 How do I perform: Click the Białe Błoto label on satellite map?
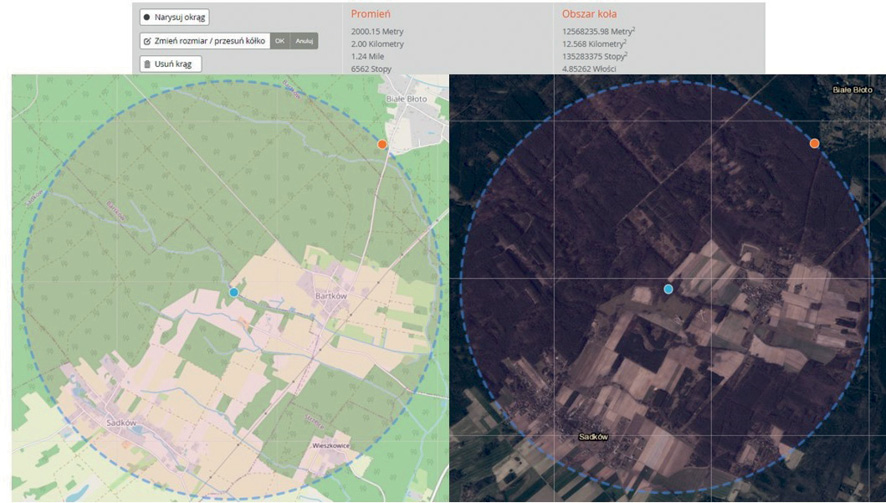click(853, 90)
